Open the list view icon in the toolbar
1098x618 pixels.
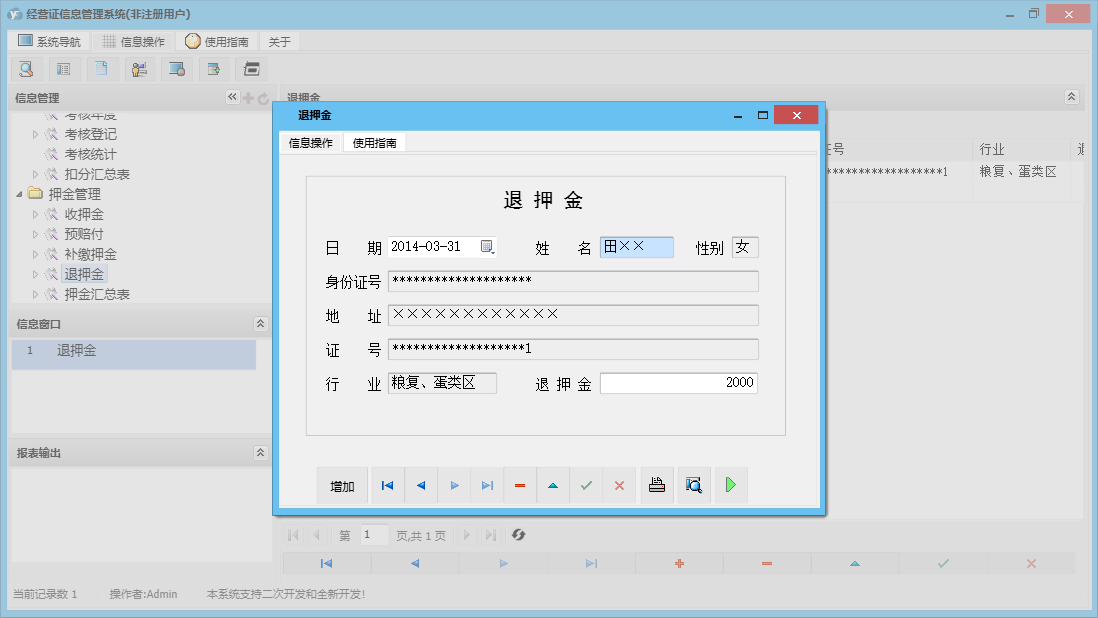64,68
